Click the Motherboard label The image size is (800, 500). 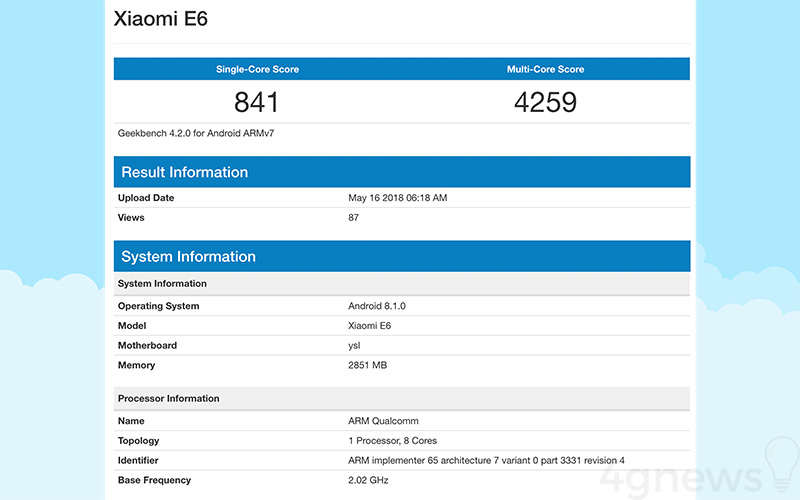(147, 345)
